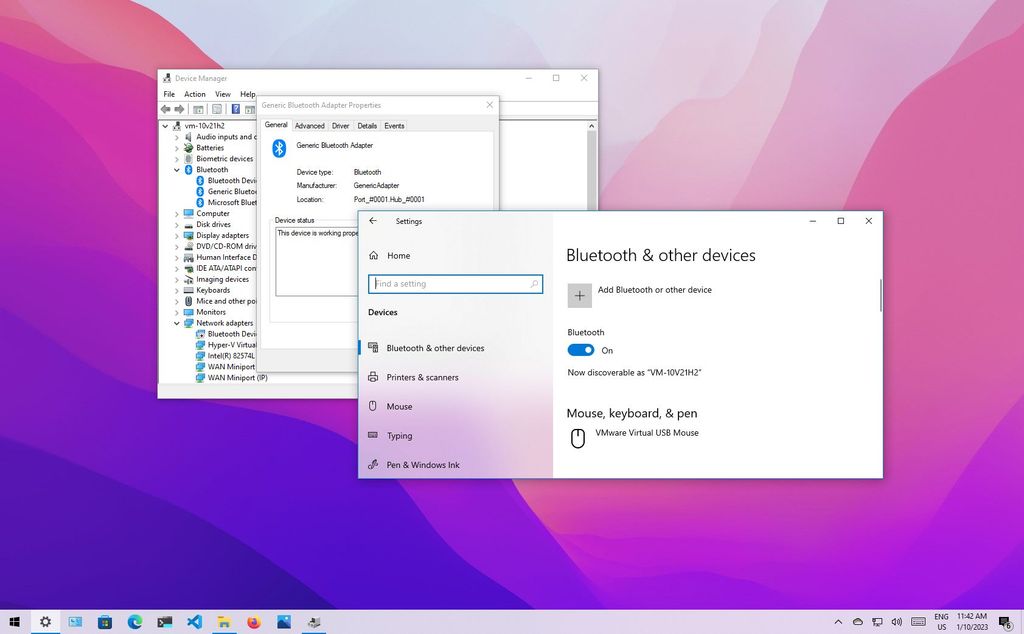The width and height of the screenshot is (1024, 634).
Task: Open the Action menu in Device Manager
Action: click(x=194, y=94)
